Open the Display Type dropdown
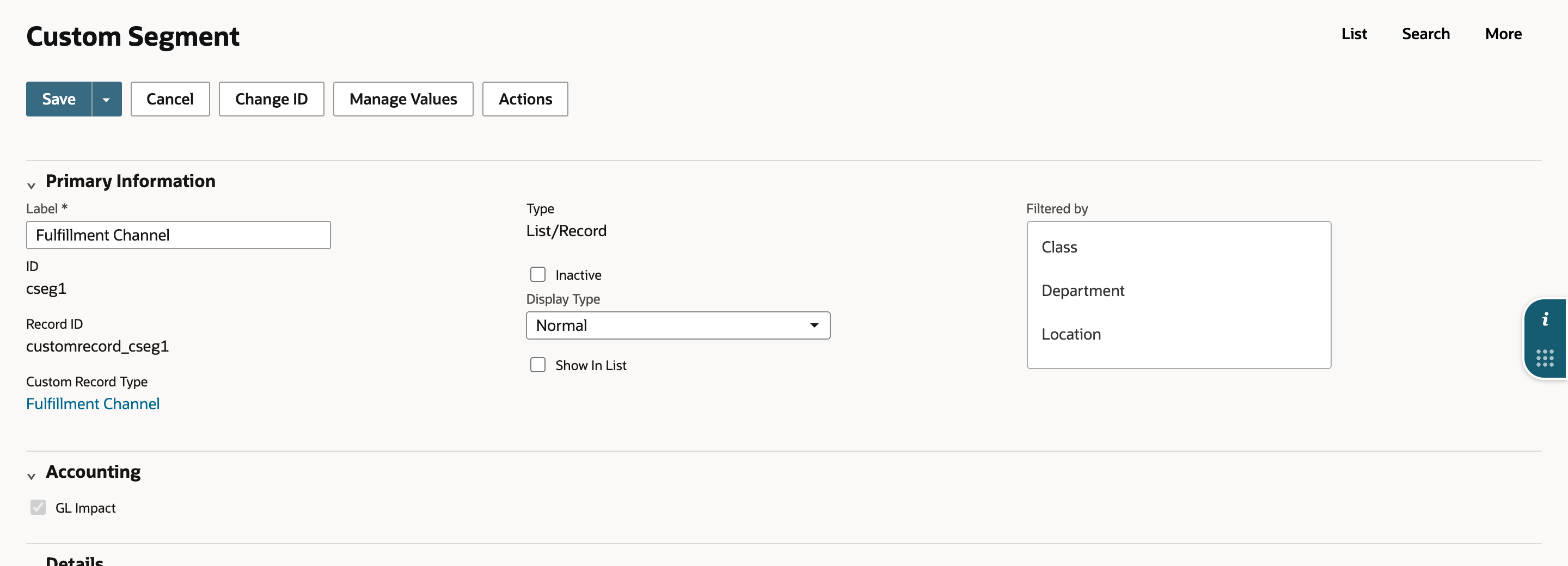 678,325
